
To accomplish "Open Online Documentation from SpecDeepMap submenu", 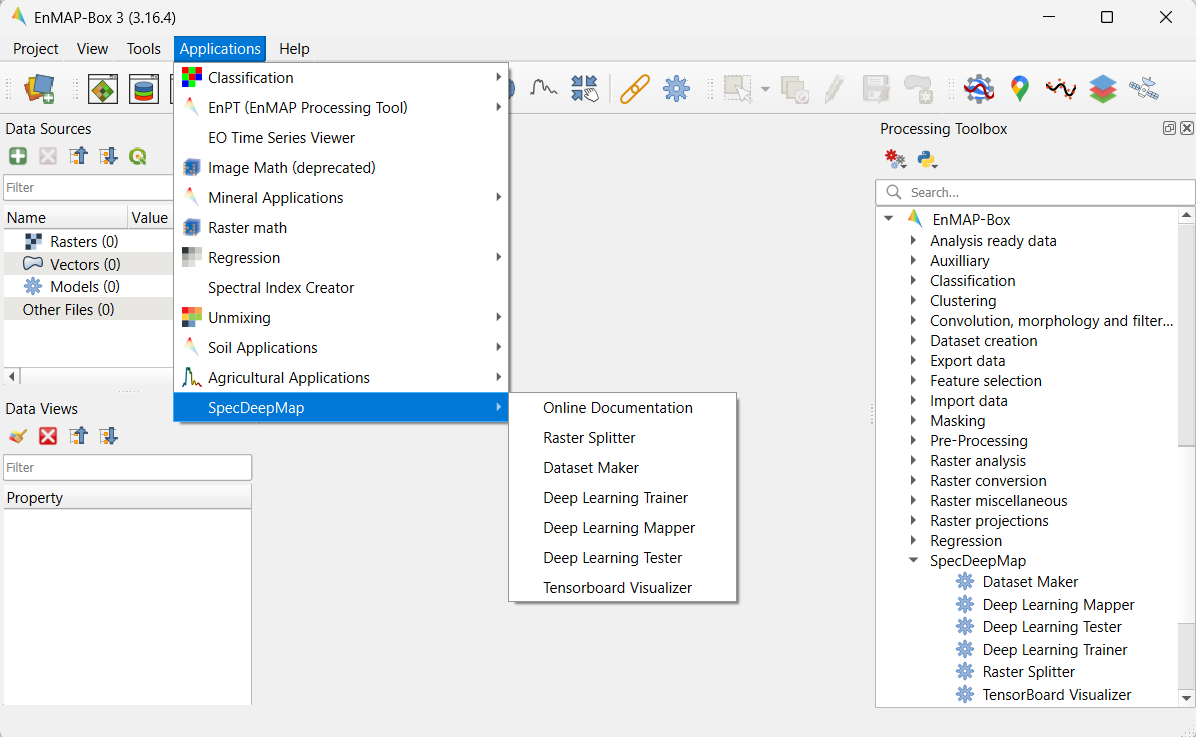I will tap(622, 408).
